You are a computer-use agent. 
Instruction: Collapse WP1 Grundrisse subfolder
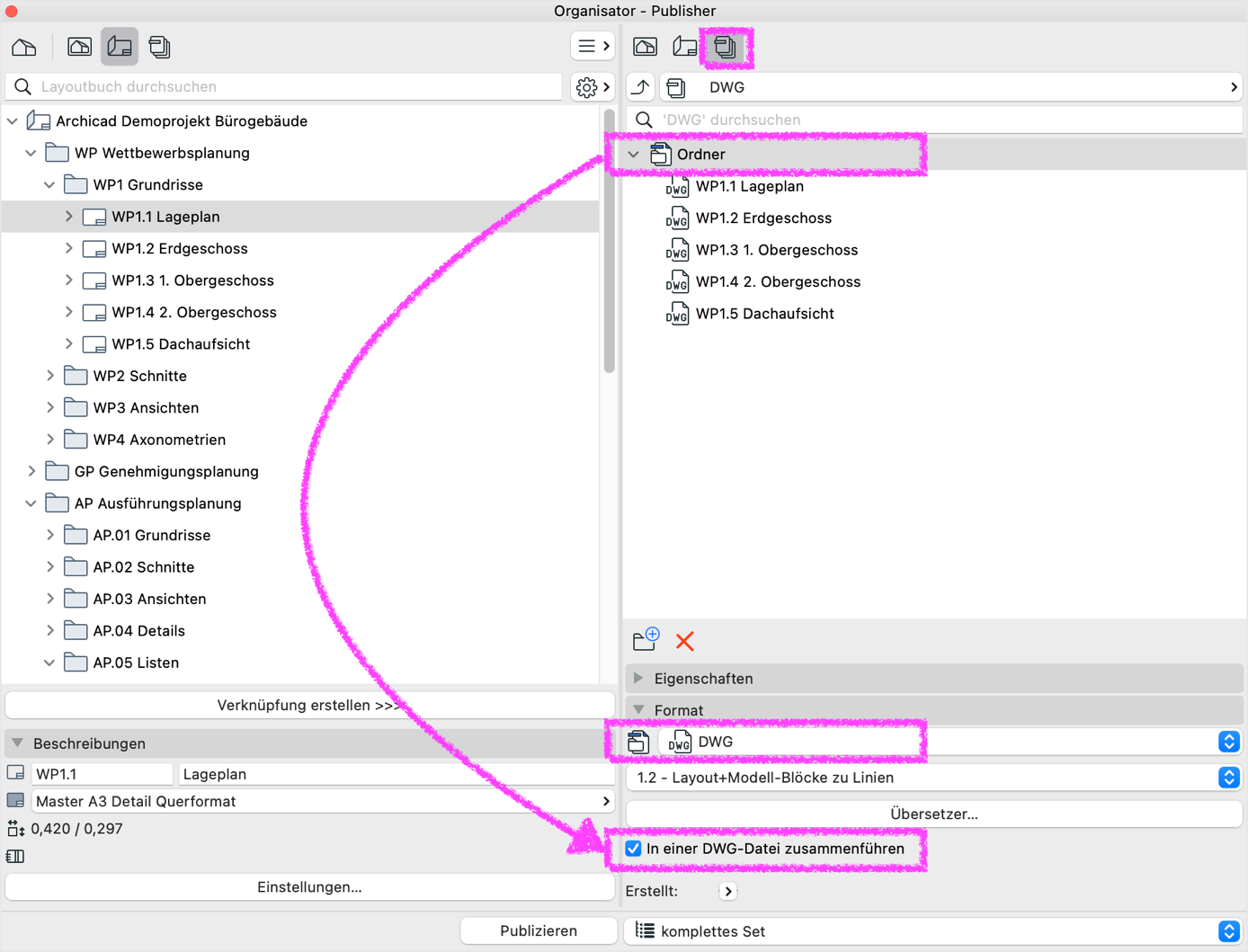tap(50, 185)
